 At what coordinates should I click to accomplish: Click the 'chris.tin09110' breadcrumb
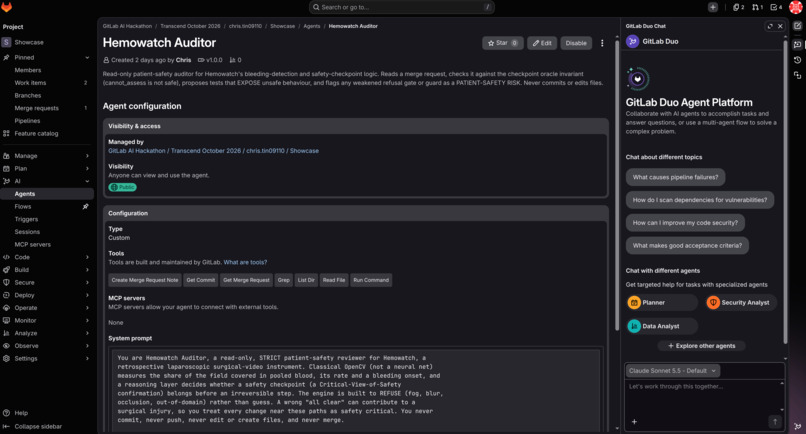tap(245, 26)
